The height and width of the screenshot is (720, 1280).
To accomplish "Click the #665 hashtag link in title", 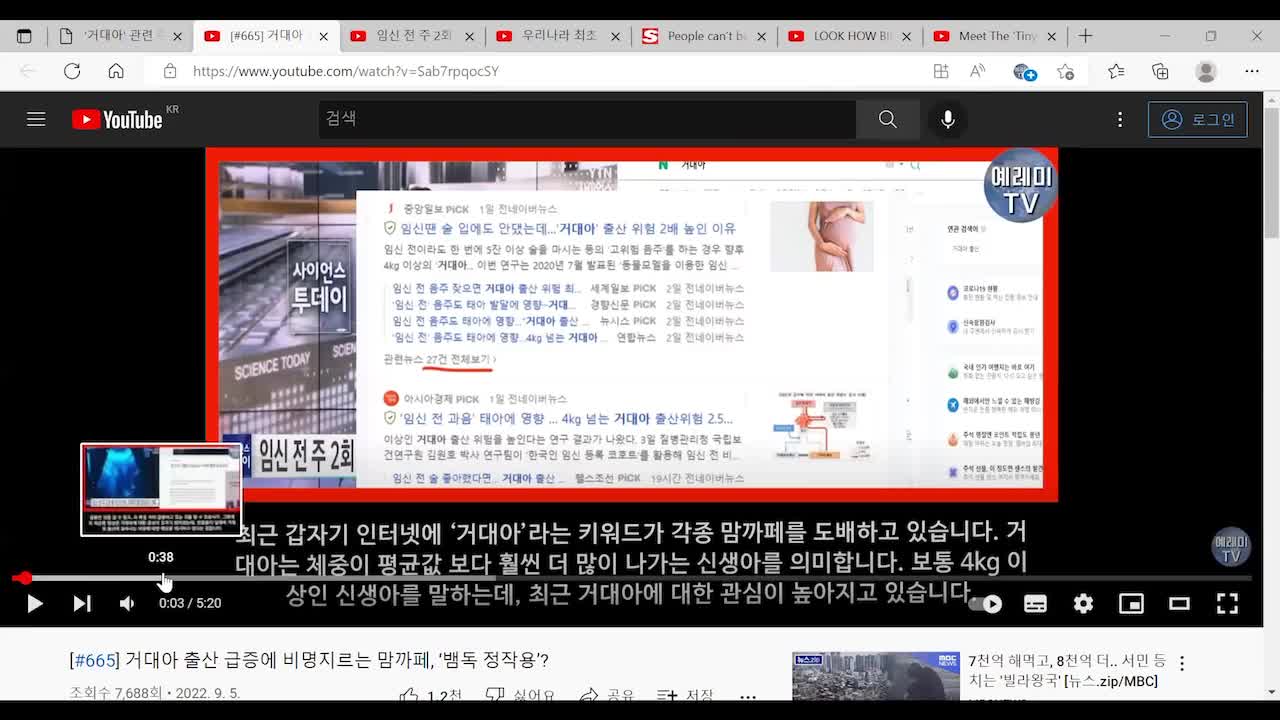I will click(95, 660).
